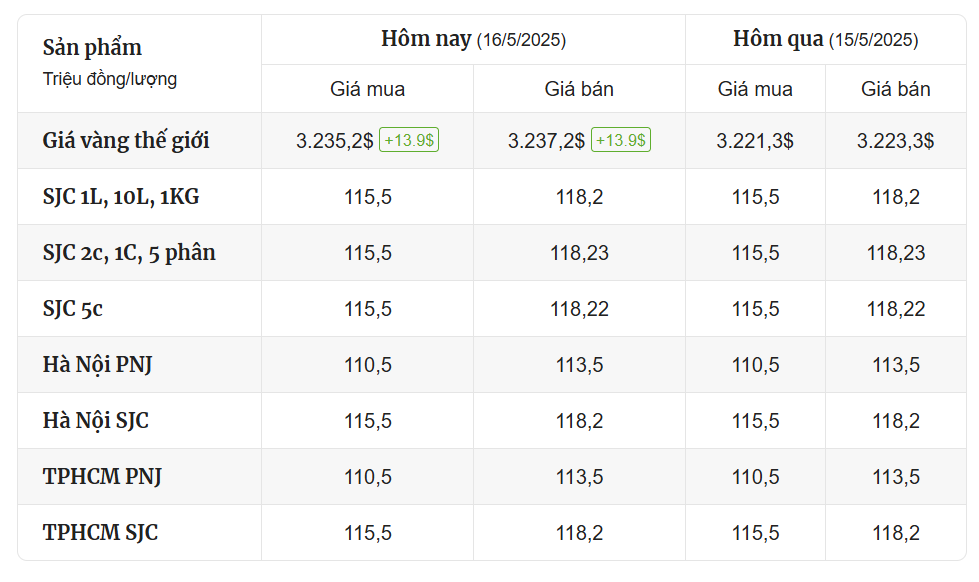Click the +13.9$ badge beside 3.237,2$
979x582 pixels.
(621, 140)
